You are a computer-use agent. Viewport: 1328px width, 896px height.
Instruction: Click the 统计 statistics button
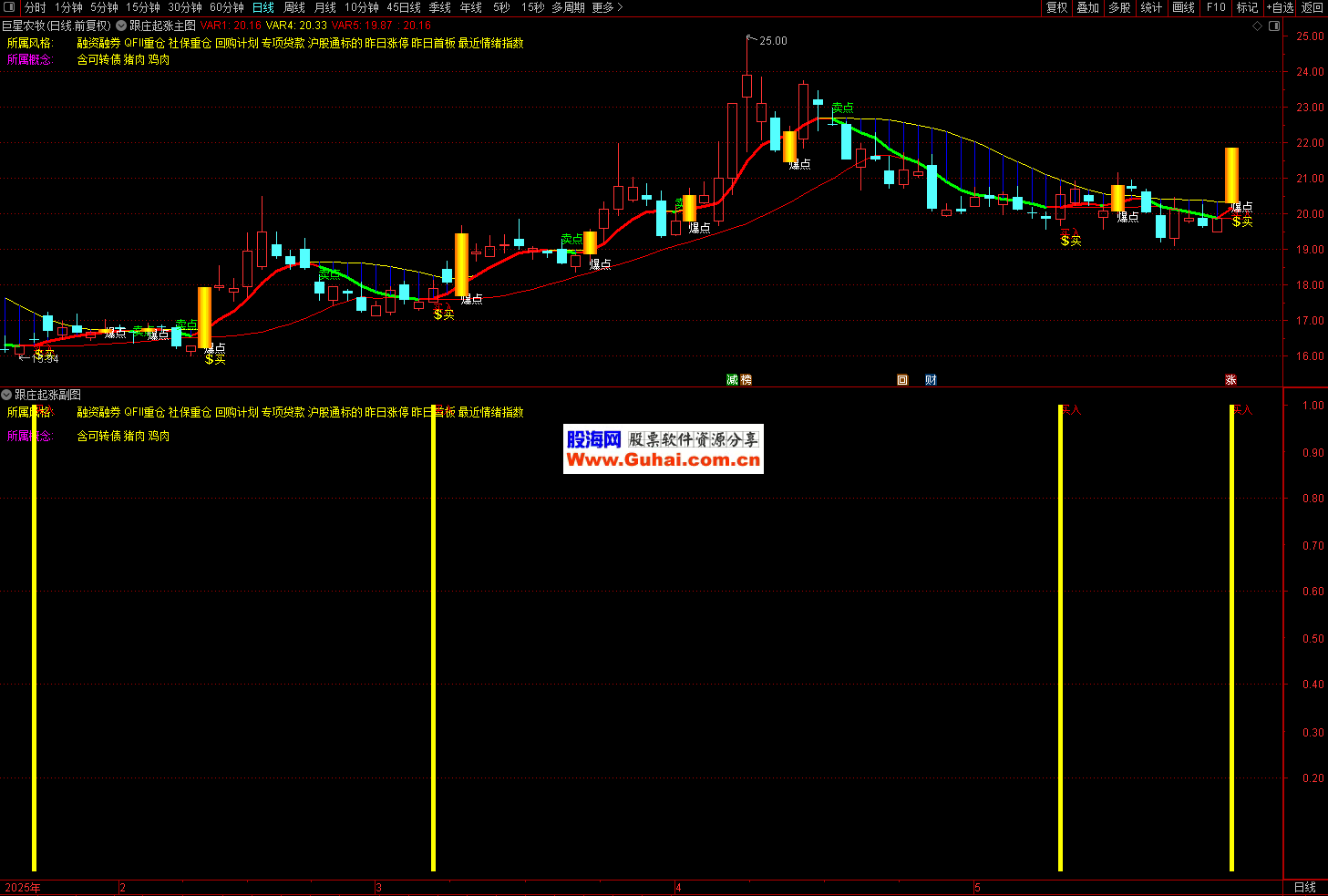1151,7
